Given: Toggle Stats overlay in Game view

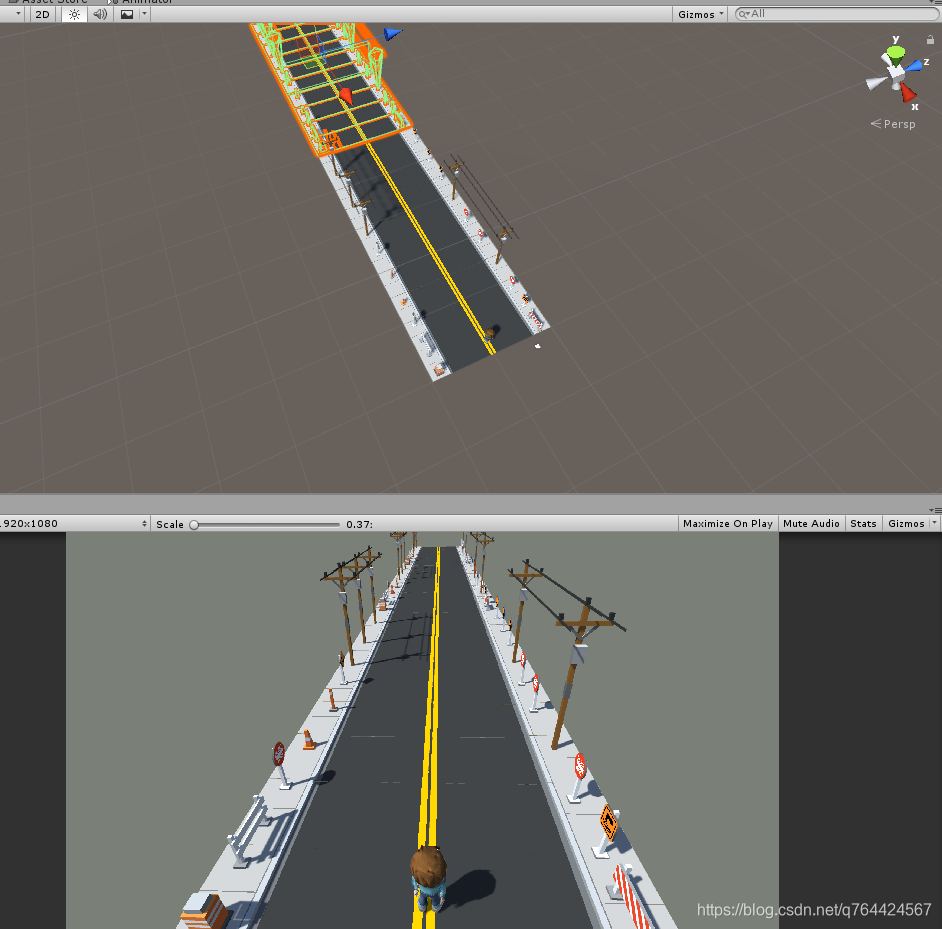Looking at the screenshot, I should pos(863,523).
